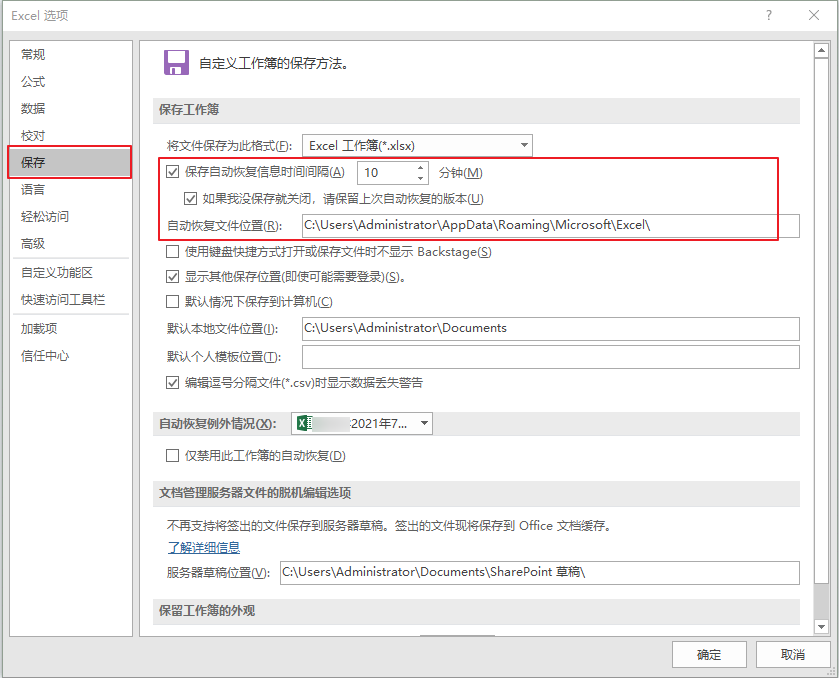This screenshot has width=839, height=678.
Task: Click the help question mark icon
Action: [x=769, y=16]
